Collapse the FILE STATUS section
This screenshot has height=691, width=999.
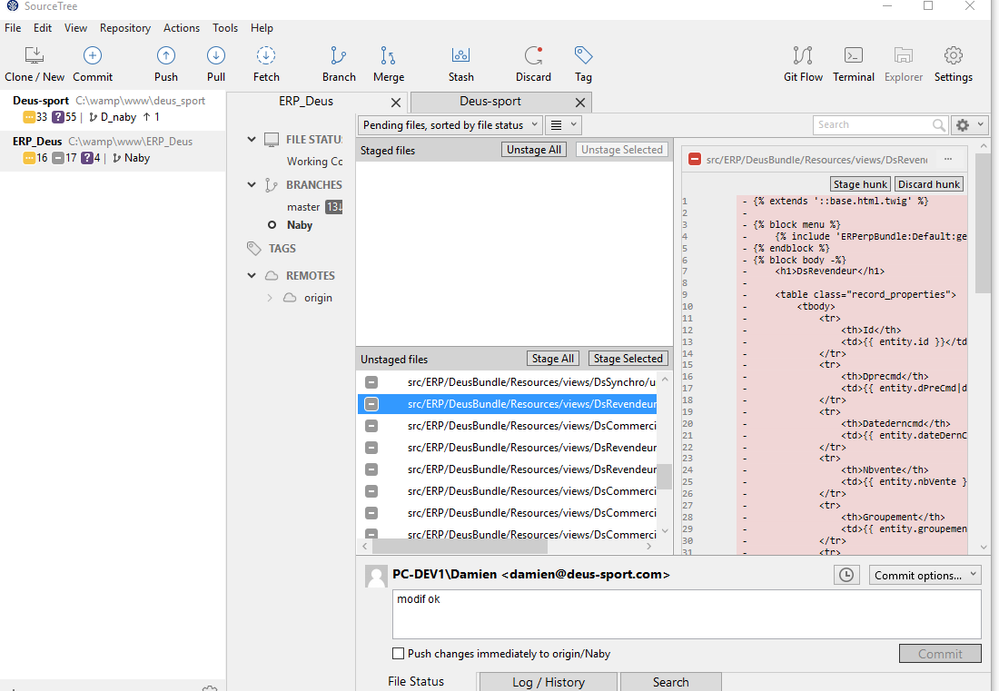(x=252, y=139)
